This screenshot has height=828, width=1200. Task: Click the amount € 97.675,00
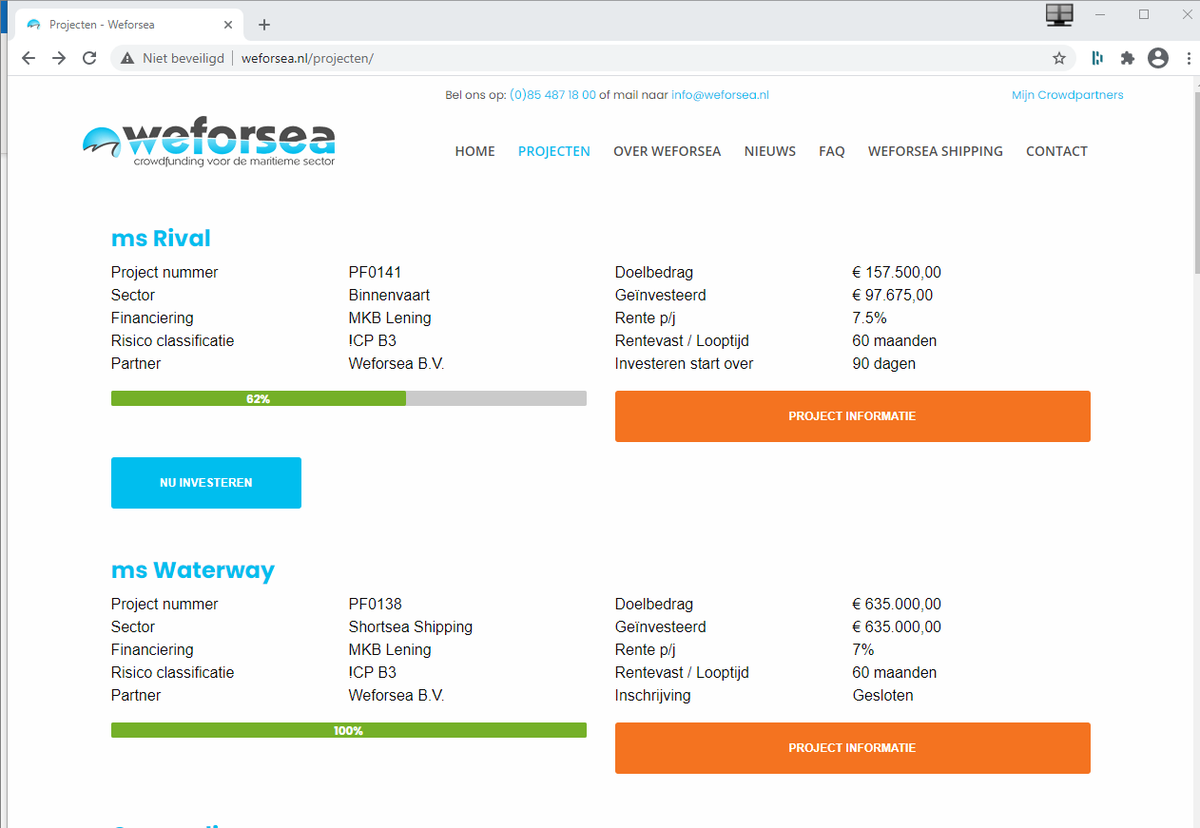pyautogui.click(x=893, y=295)
